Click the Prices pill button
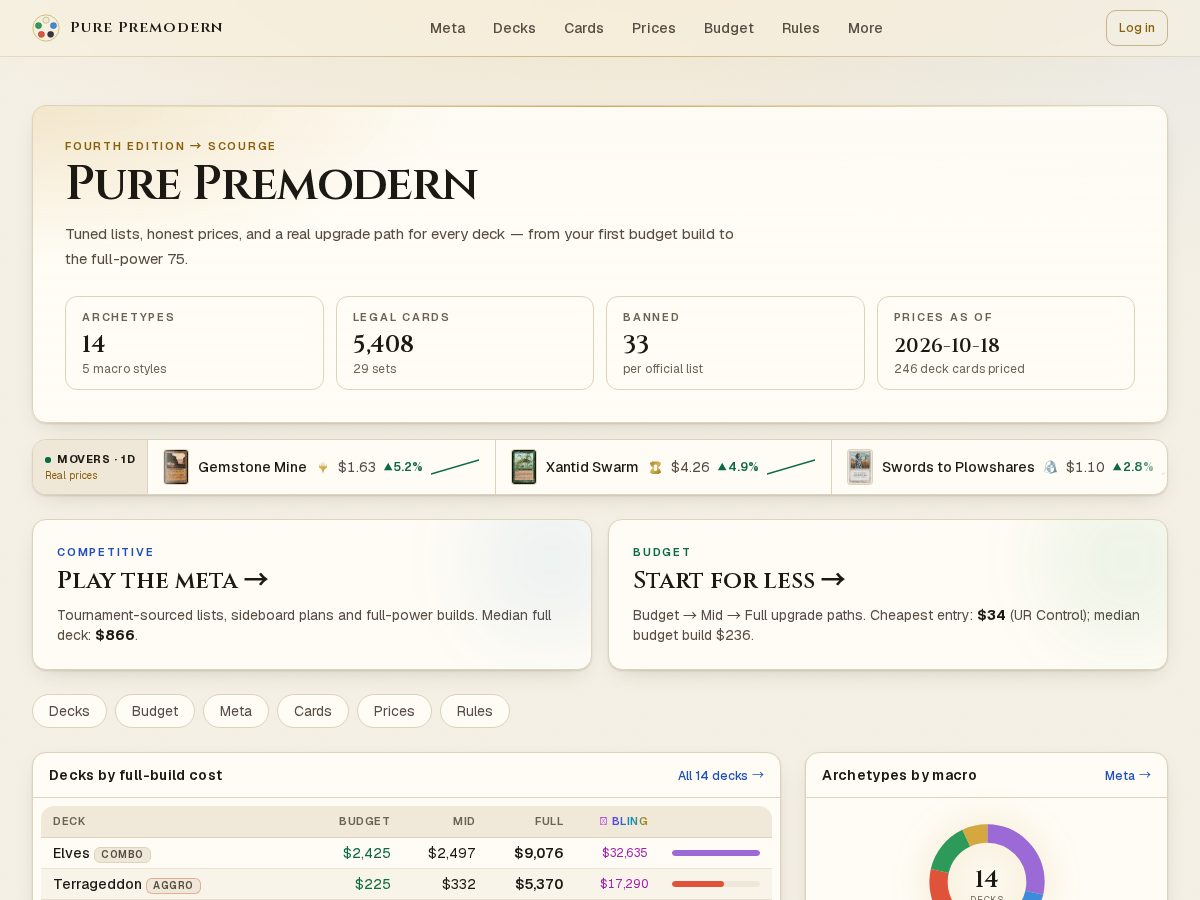This screenshot has width=1200, height=900. tap(394, 711)
